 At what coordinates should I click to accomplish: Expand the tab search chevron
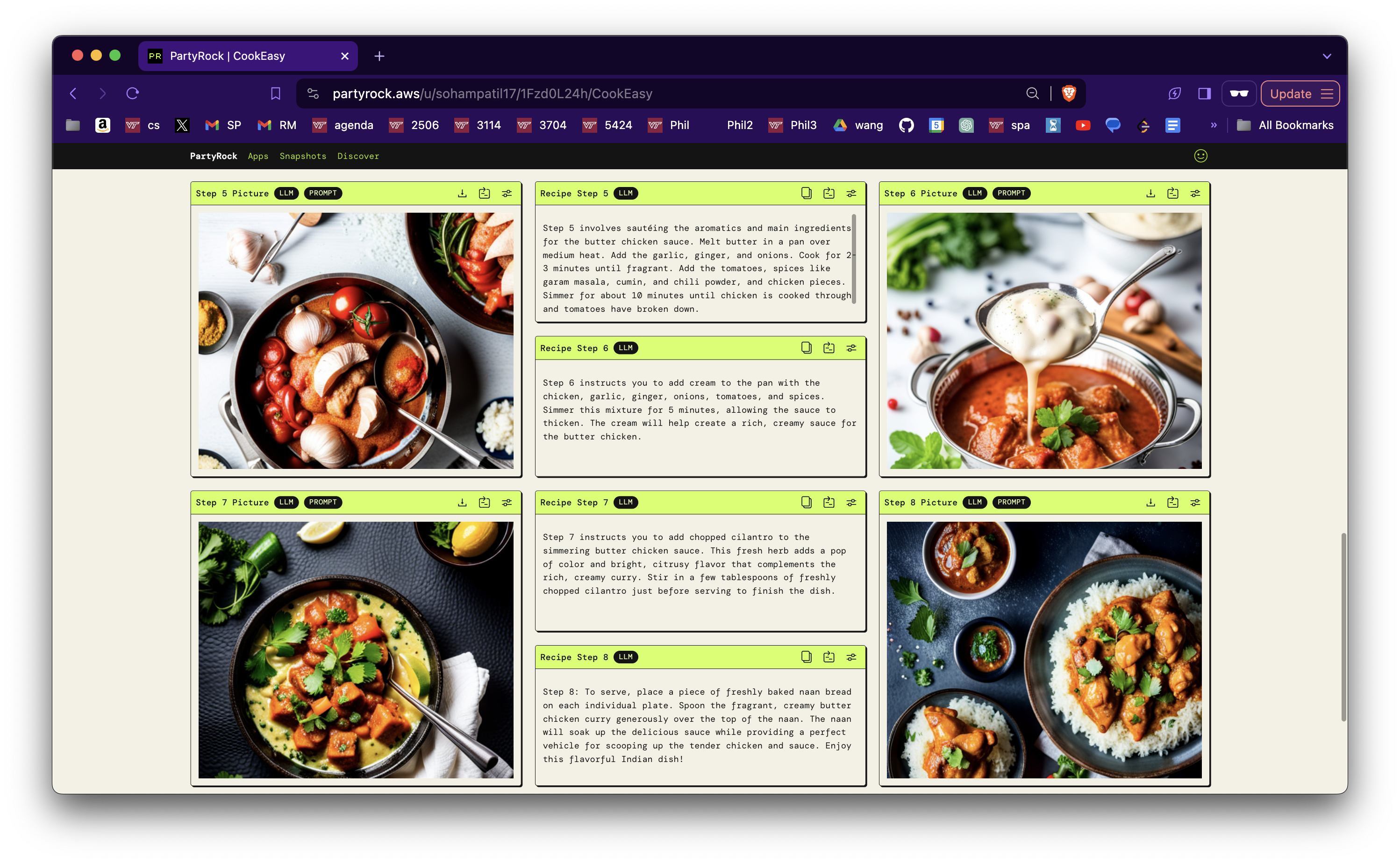(1327, 56)
